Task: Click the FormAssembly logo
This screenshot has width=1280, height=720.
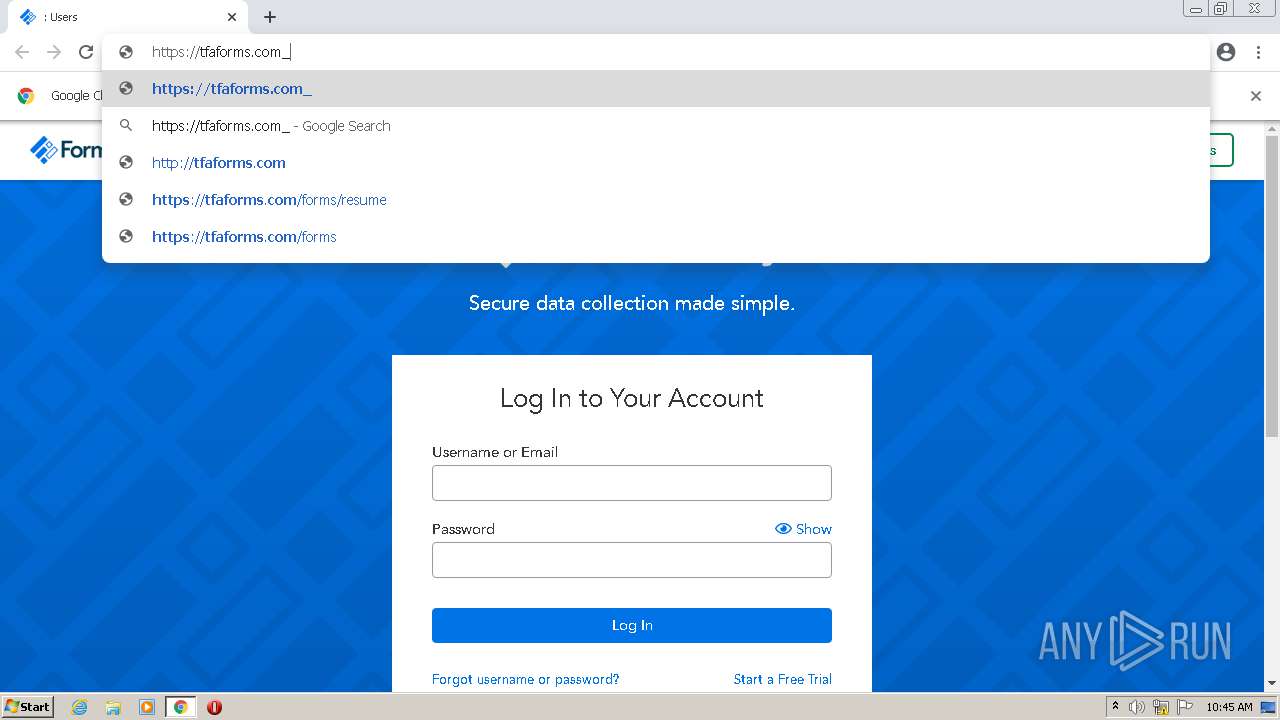Action: pyautogui.click(x=66, y=150)
